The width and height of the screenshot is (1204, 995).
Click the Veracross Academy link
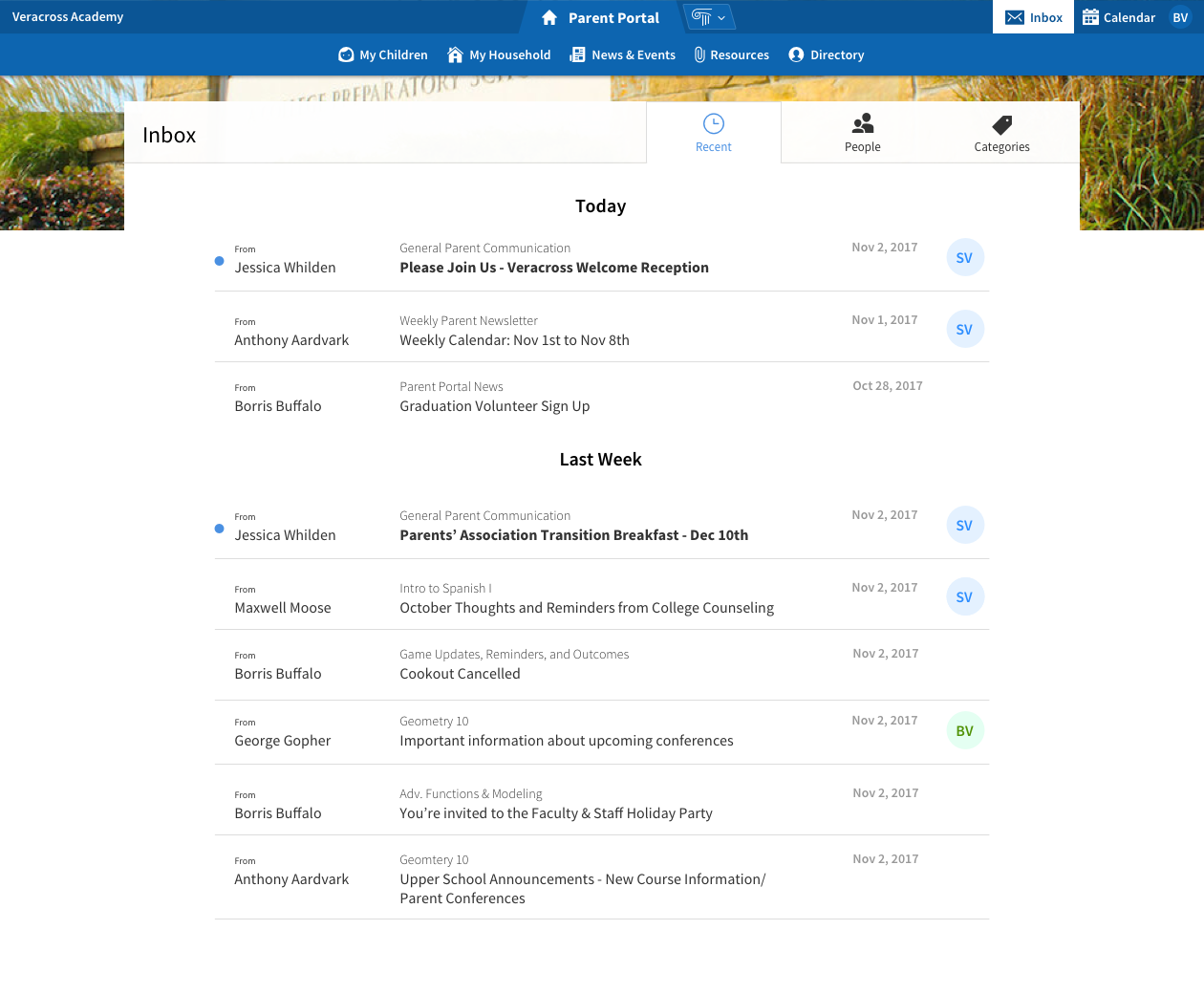tap(68, 16)
